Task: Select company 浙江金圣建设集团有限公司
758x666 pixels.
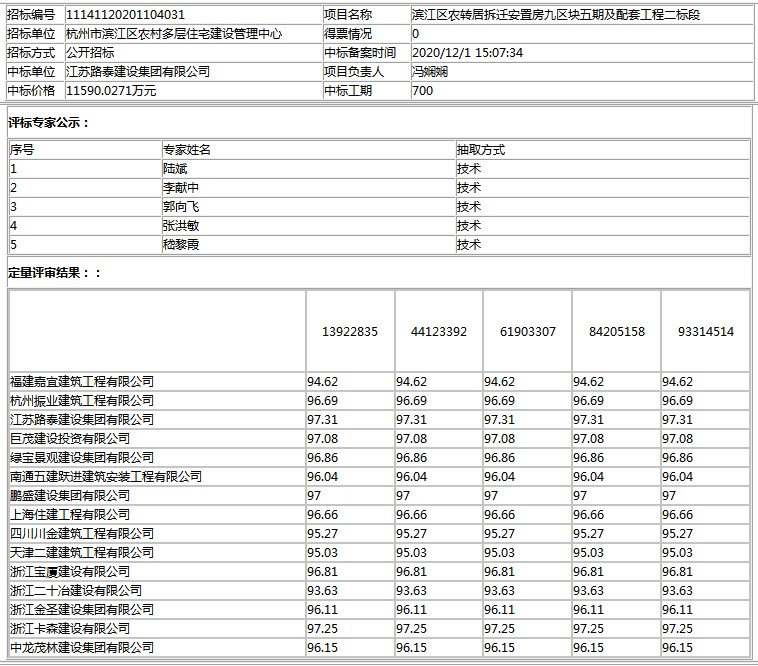Action: click(82, 609)
